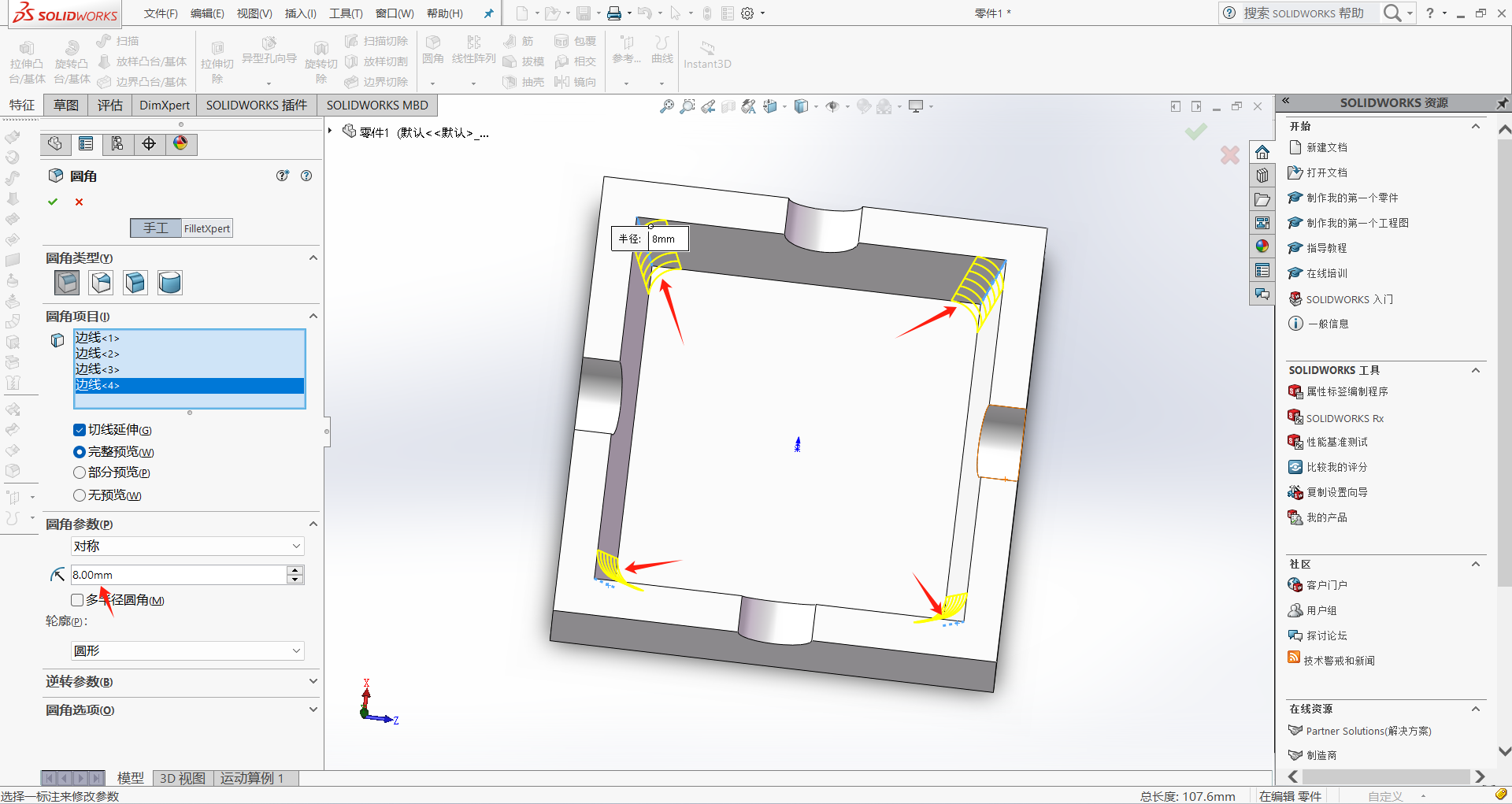Open the FeatureManager design tree tab

55,143
